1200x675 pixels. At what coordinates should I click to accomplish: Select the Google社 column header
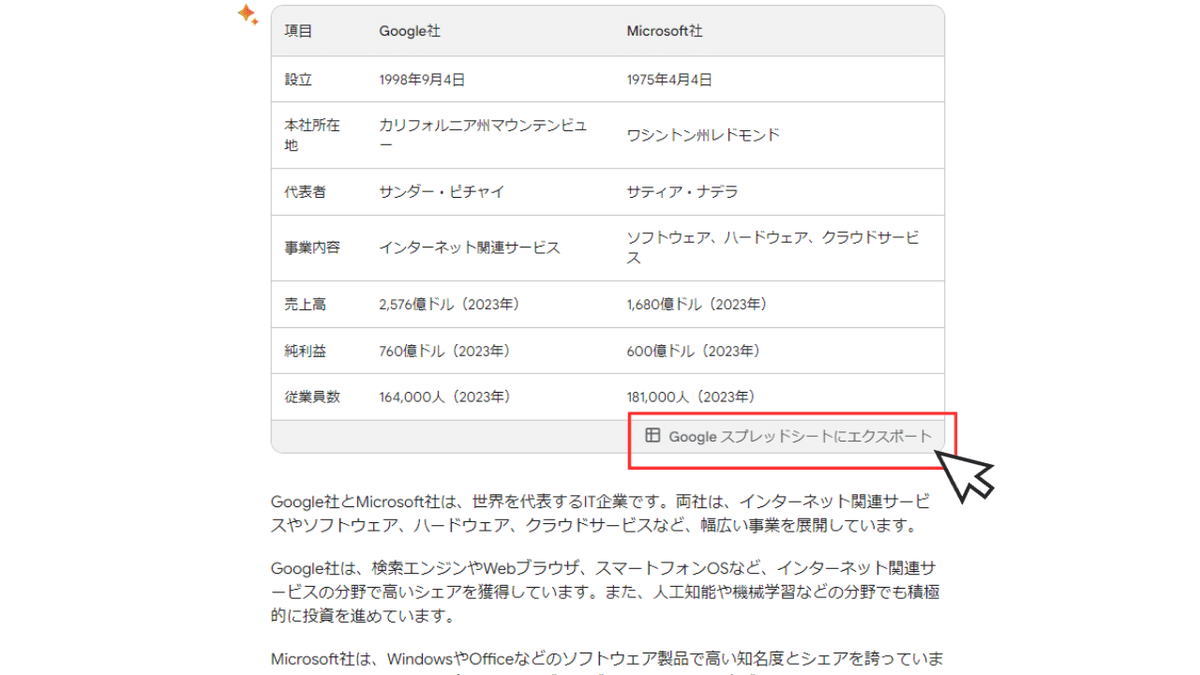tap(410, 31)
